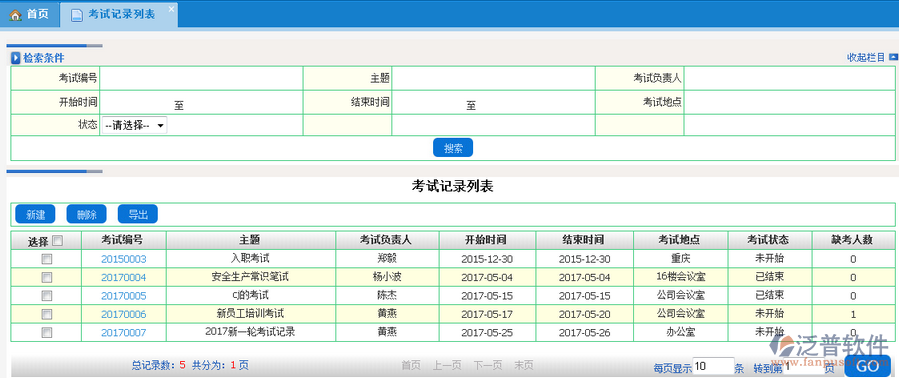The image size is (899, 378).
Task: Click the GO pagination button
Action: click(867, 366)
